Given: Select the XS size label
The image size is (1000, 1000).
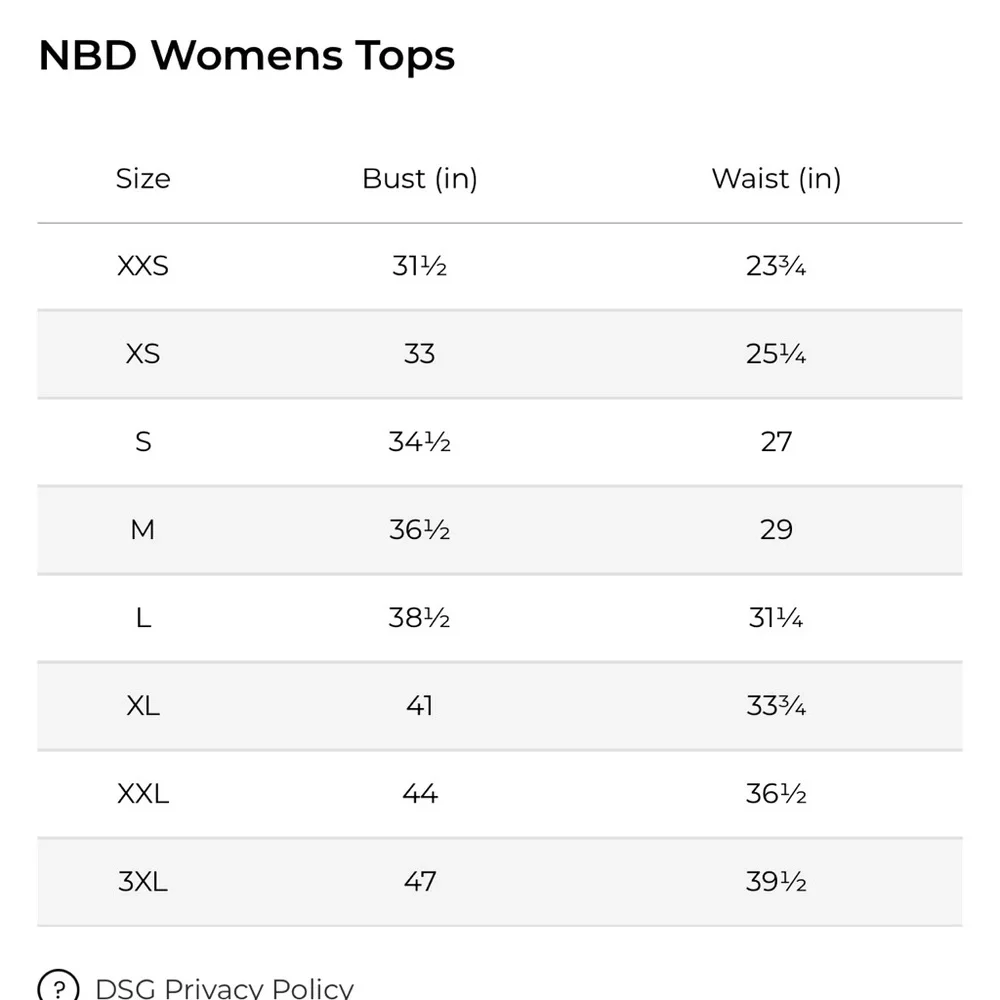Looking at the screenshot, I should click(x=143, y=354).
